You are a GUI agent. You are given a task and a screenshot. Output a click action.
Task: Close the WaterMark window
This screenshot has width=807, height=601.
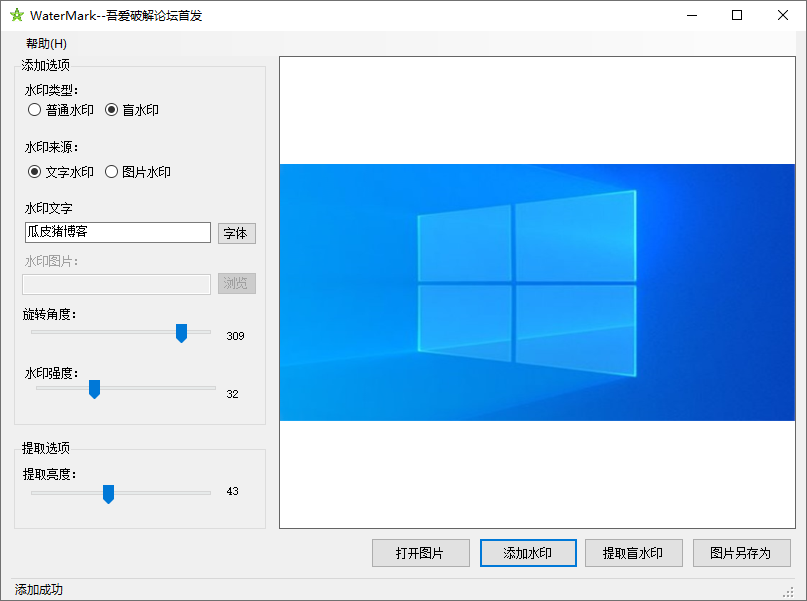point(782,15)
